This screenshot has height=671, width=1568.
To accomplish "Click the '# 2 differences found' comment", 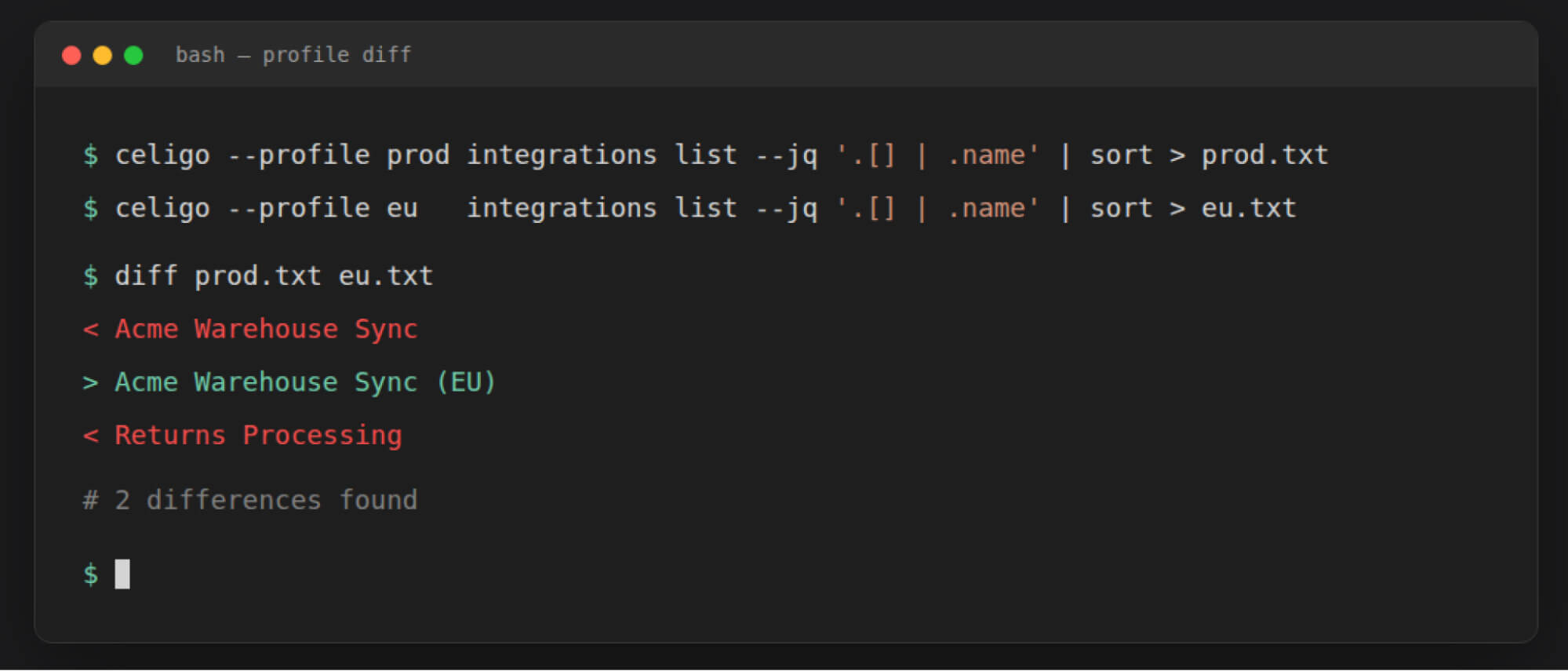I will point(250,500).
